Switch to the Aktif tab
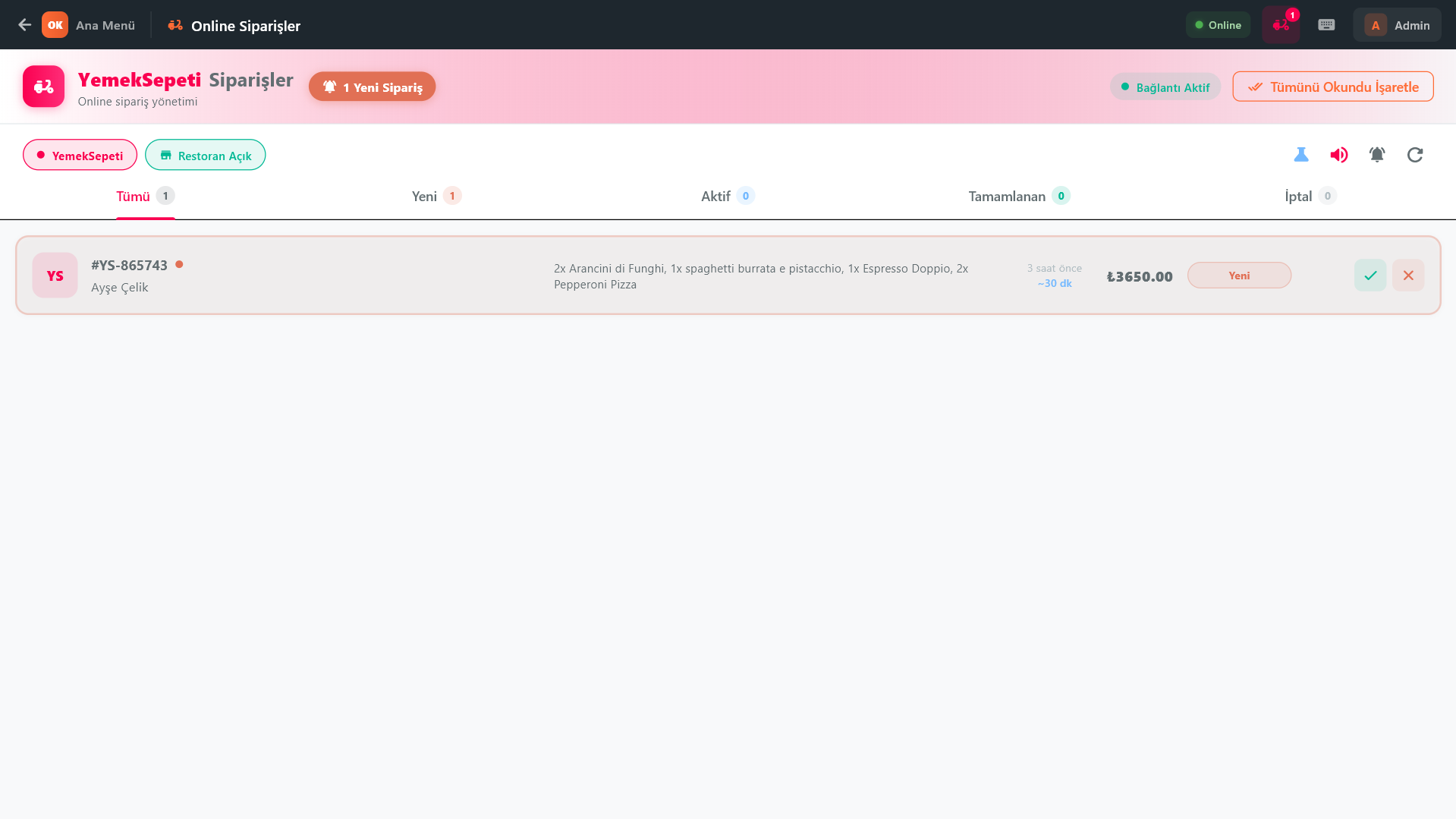1456x819 pixels. (726, 196)
